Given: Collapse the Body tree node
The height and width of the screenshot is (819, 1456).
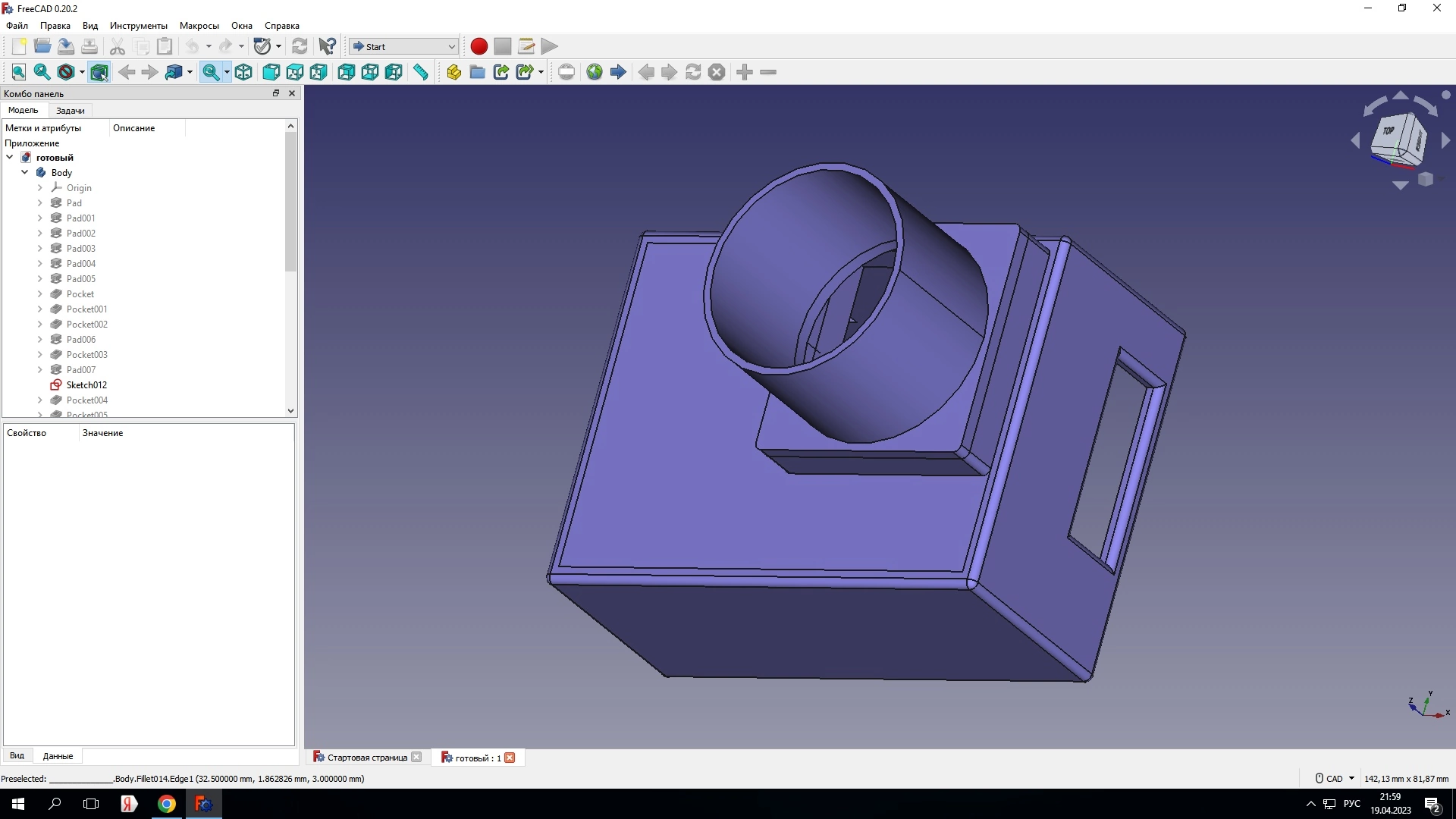Looking at the screenshot, I should (x=25, y=173).
